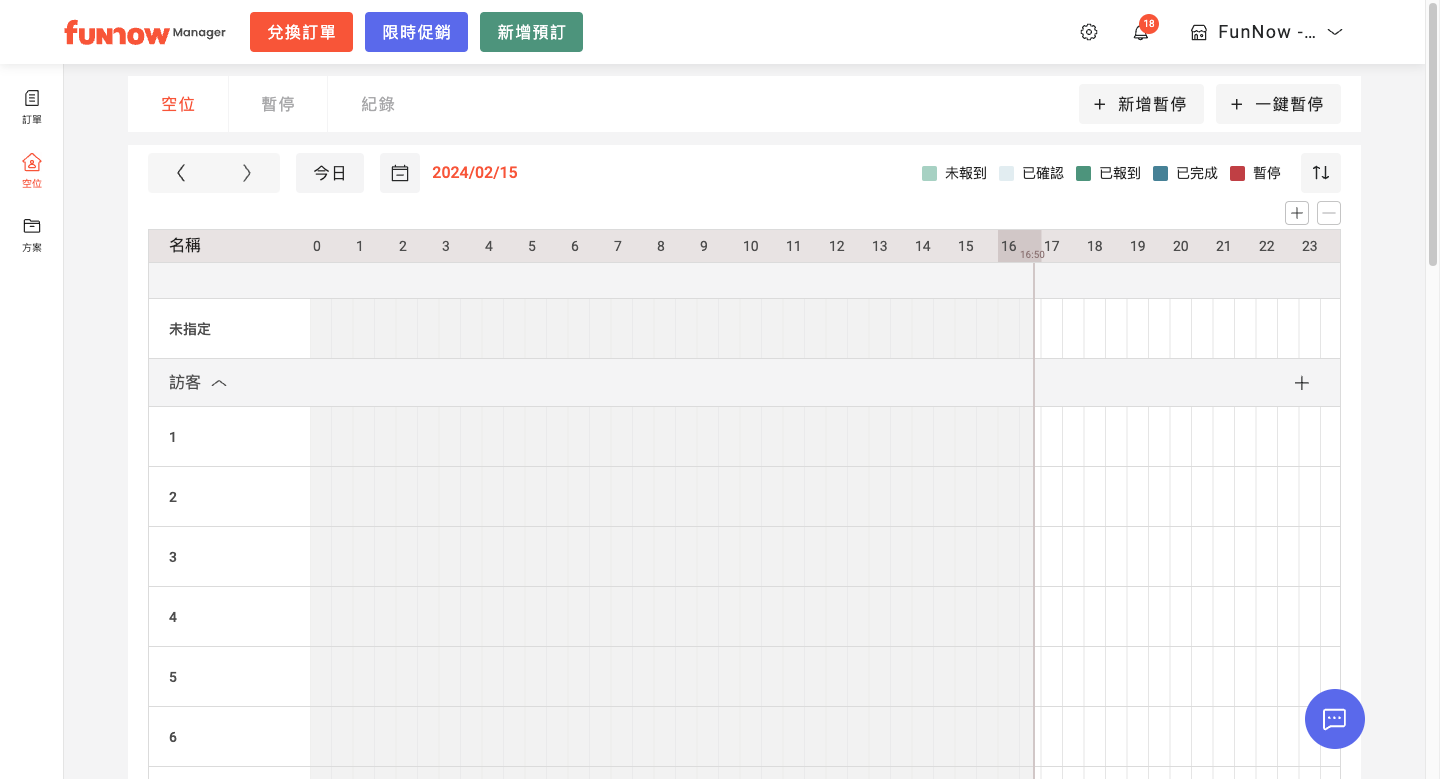Viewport: 1440px width, 779px height.
Task: Click the 16:50 current time marker
Action: pyautogui.click(x=1033, y=255)
